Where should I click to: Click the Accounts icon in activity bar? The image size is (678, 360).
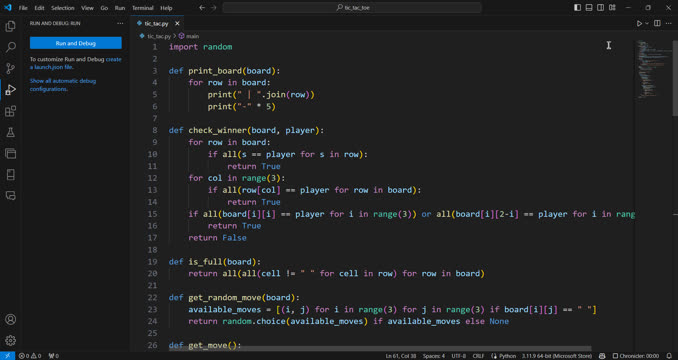10,319
